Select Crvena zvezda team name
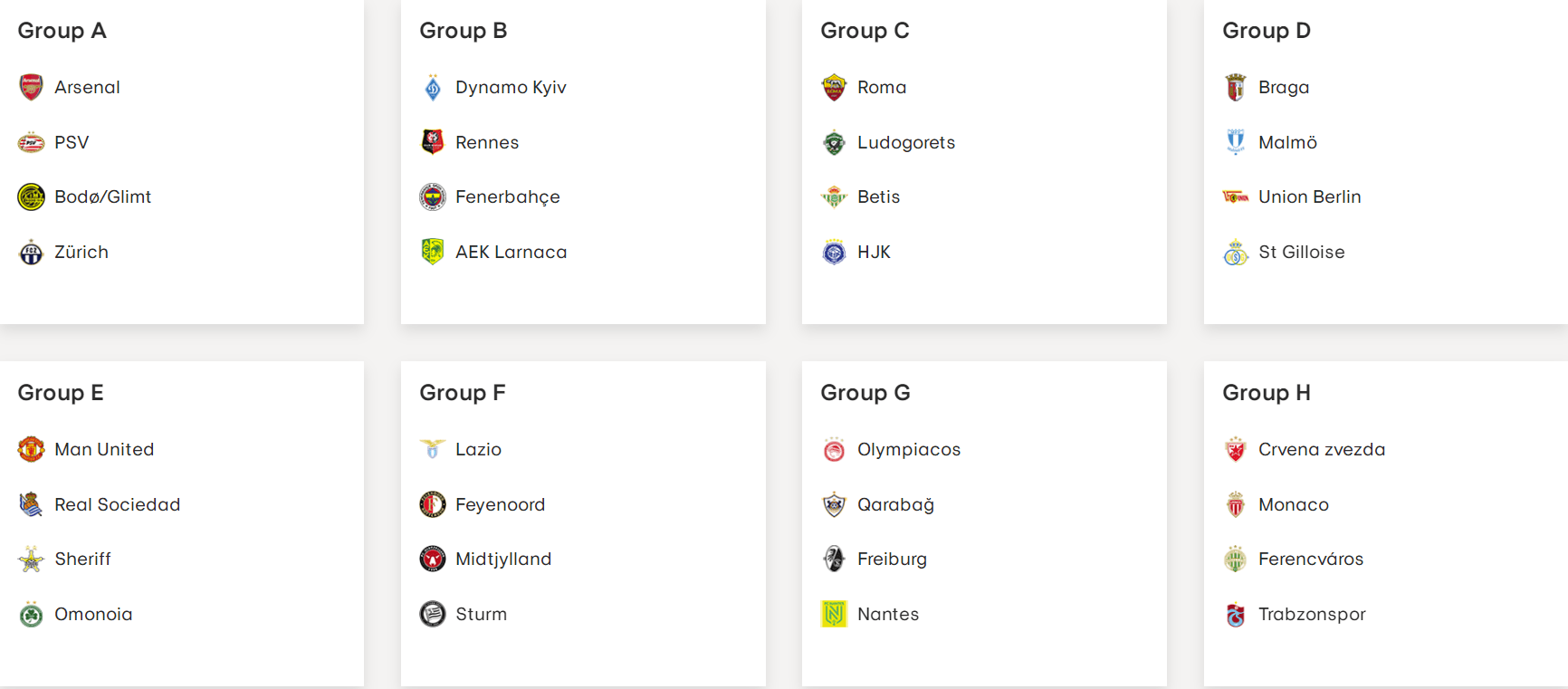Image resolution: width=1568 pixels, height=689 pixels. (1322, 449)
